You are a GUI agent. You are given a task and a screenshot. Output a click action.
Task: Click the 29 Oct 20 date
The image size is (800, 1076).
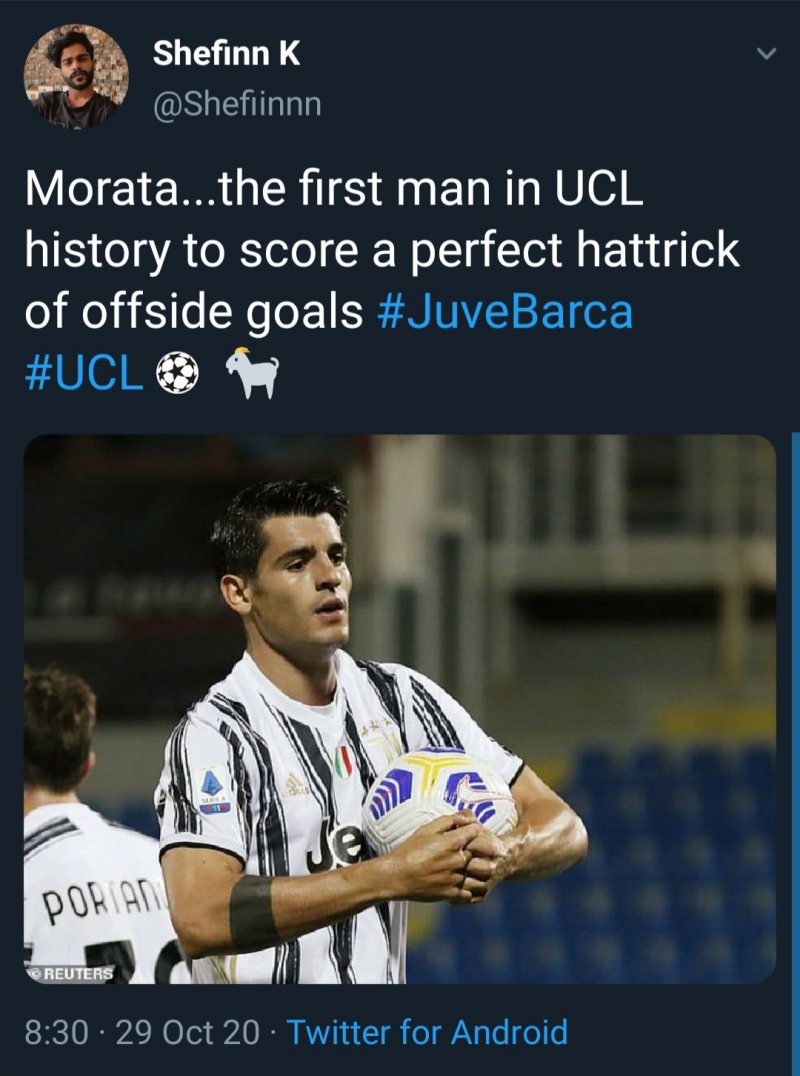click(x=188, y=1031)
